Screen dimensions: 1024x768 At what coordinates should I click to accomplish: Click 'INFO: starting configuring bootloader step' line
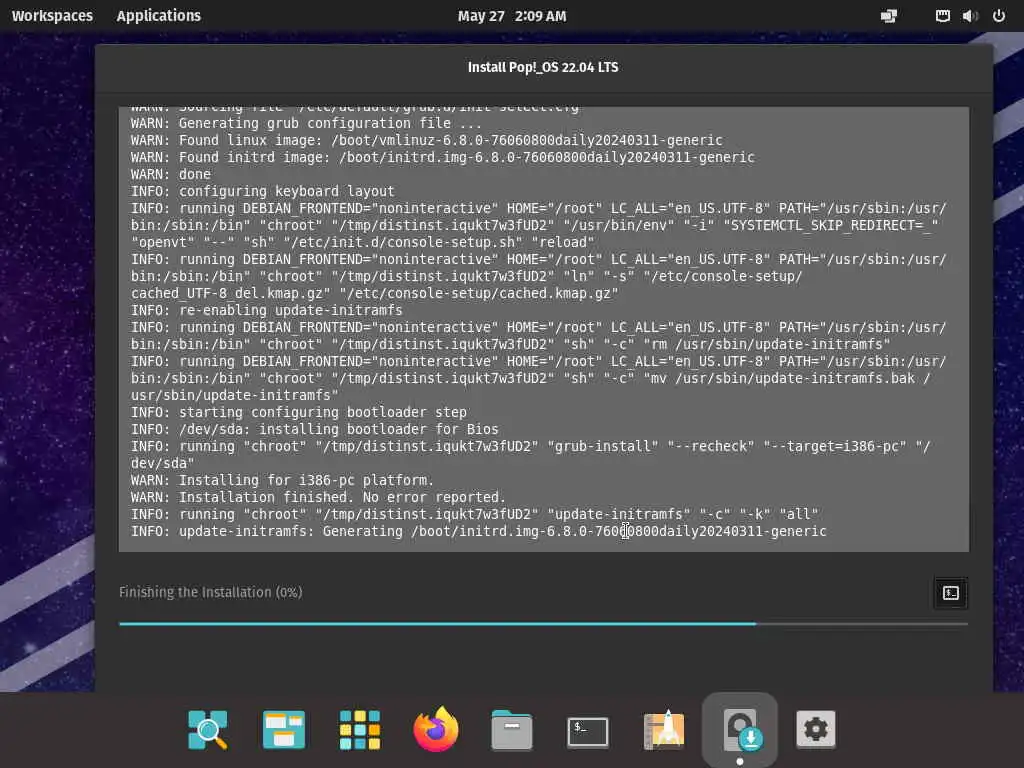click(x=298, y=412)
